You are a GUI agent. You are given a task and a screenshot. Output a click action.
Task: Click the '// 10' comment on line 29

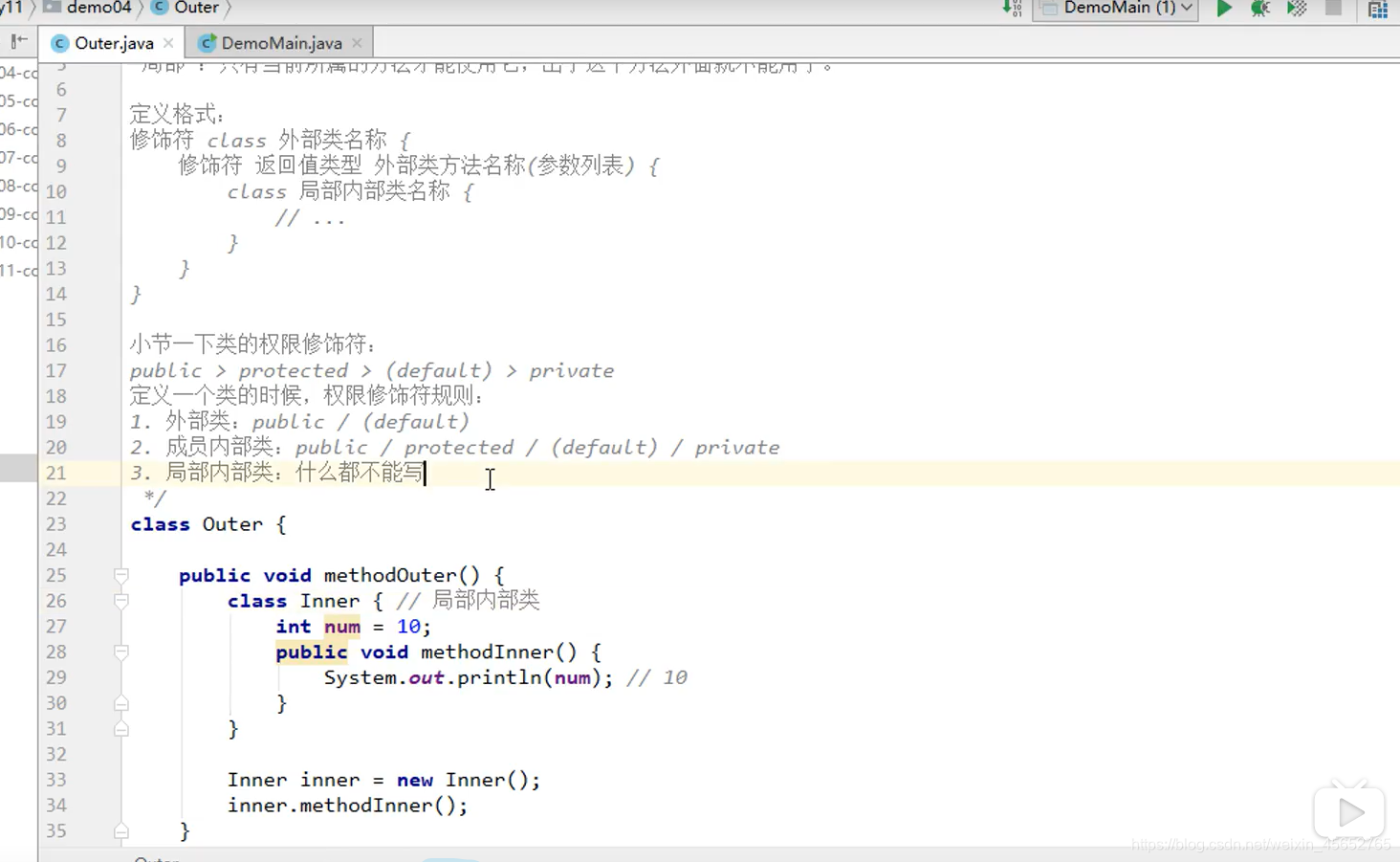tap(656, 677)
